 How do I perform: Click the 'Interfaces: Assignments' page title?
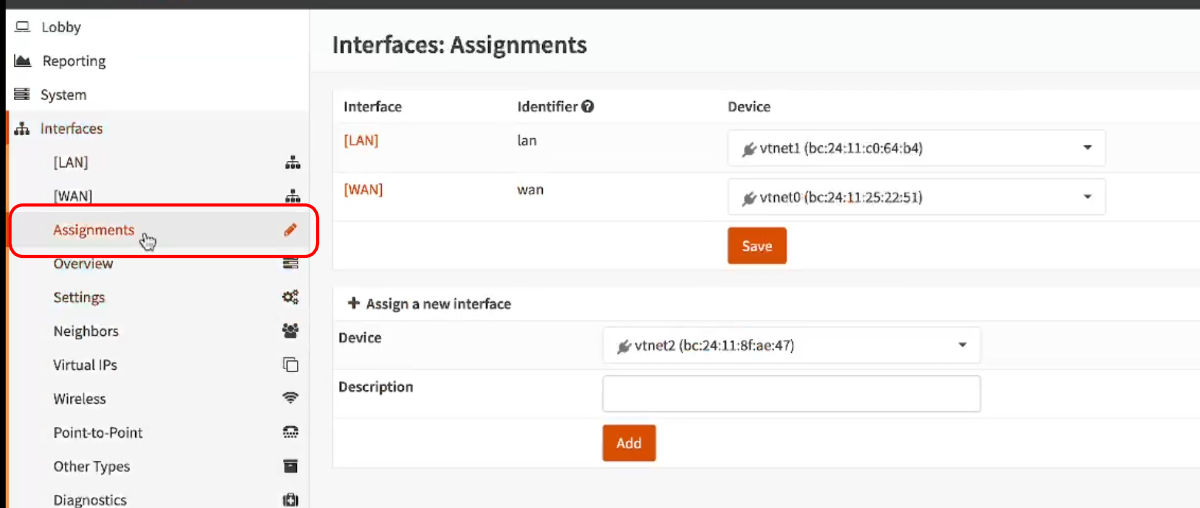(459, 45)
